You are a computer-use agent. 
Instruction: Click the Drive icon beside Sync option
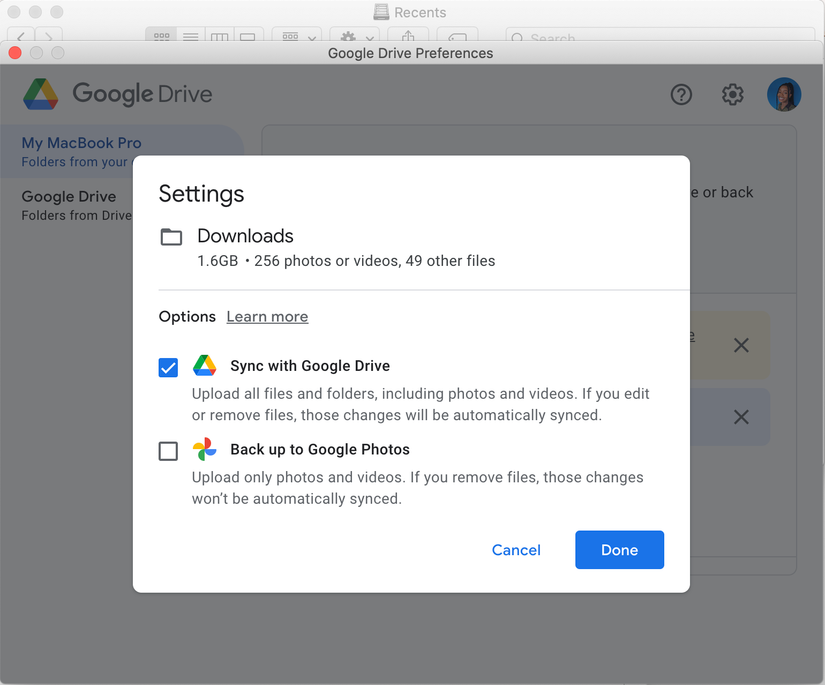pos(204,365)
